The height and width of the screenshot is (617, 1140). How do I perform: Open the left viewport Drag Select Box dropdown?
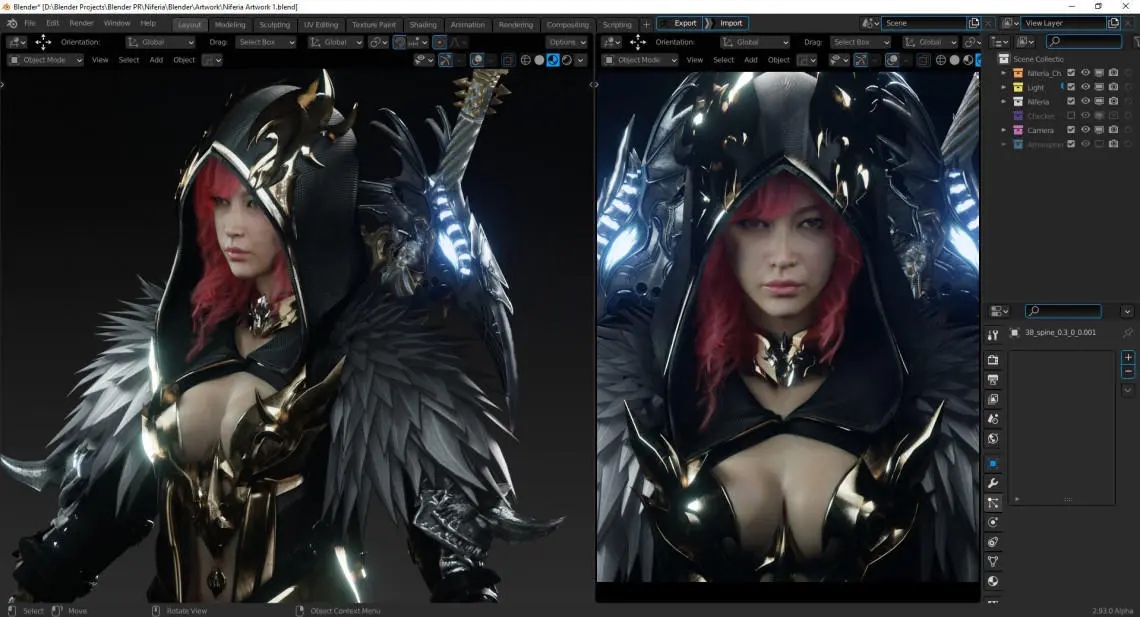tap(265, 42)
